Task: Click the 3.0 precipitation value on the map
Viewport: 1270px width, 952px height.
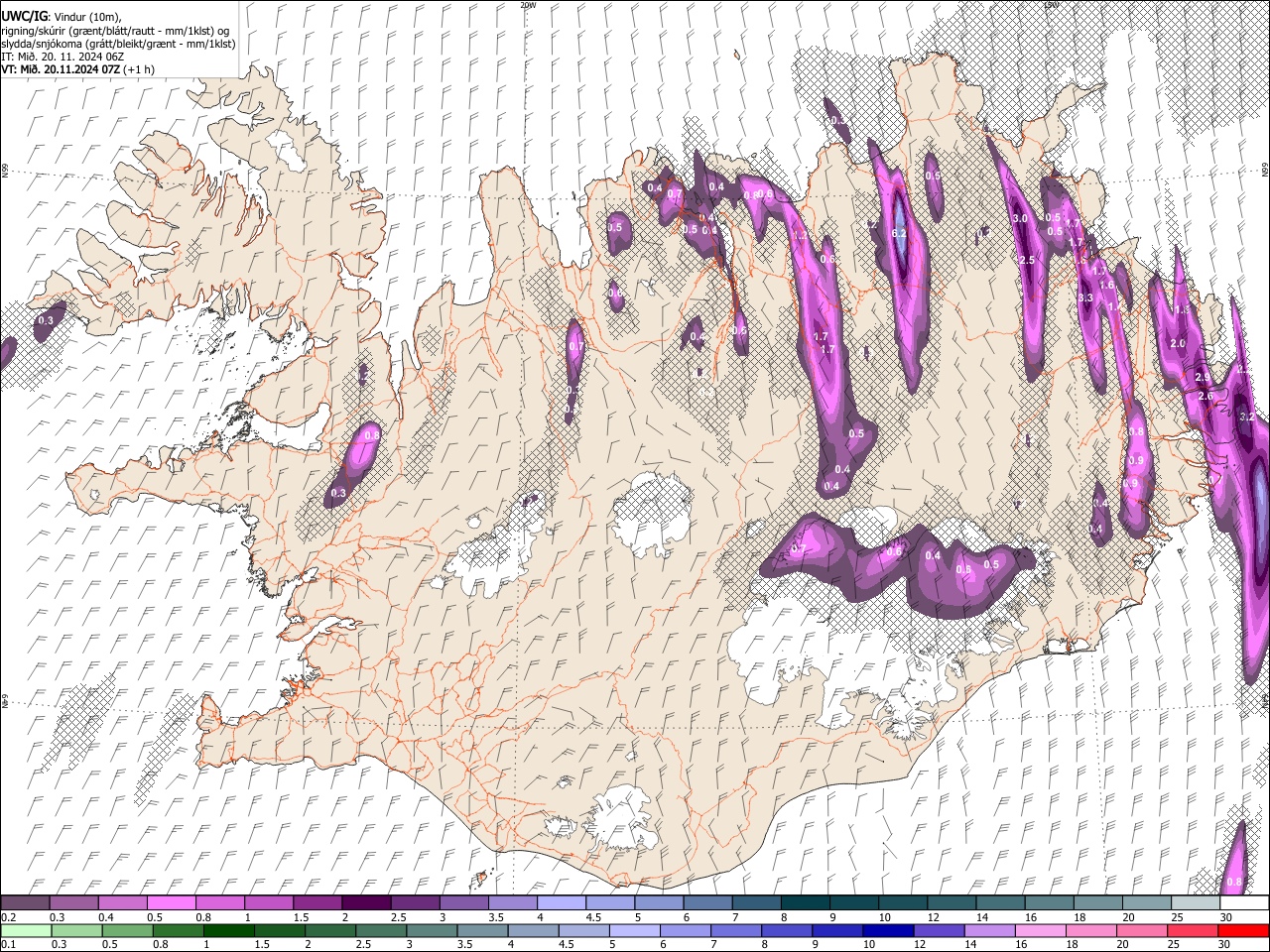Action: (x=1019, y=218)
